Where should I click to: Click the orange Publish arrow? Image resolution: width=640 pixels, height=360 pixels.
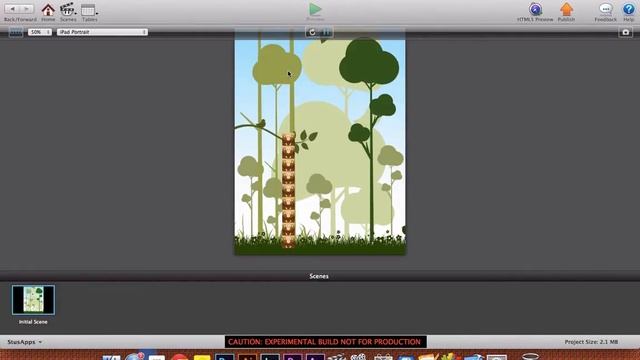[x=567, y=9]
